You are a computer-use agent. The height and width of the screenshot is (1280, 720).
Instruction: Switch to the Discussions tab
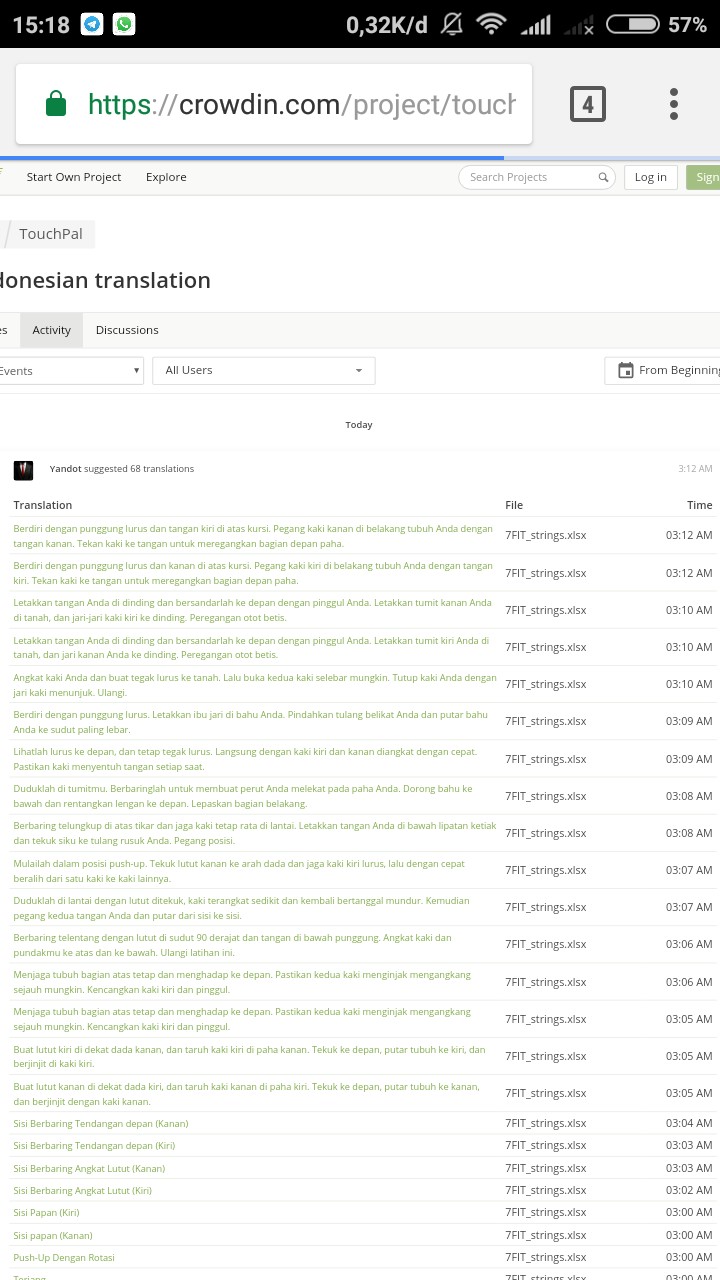(127, 330)
